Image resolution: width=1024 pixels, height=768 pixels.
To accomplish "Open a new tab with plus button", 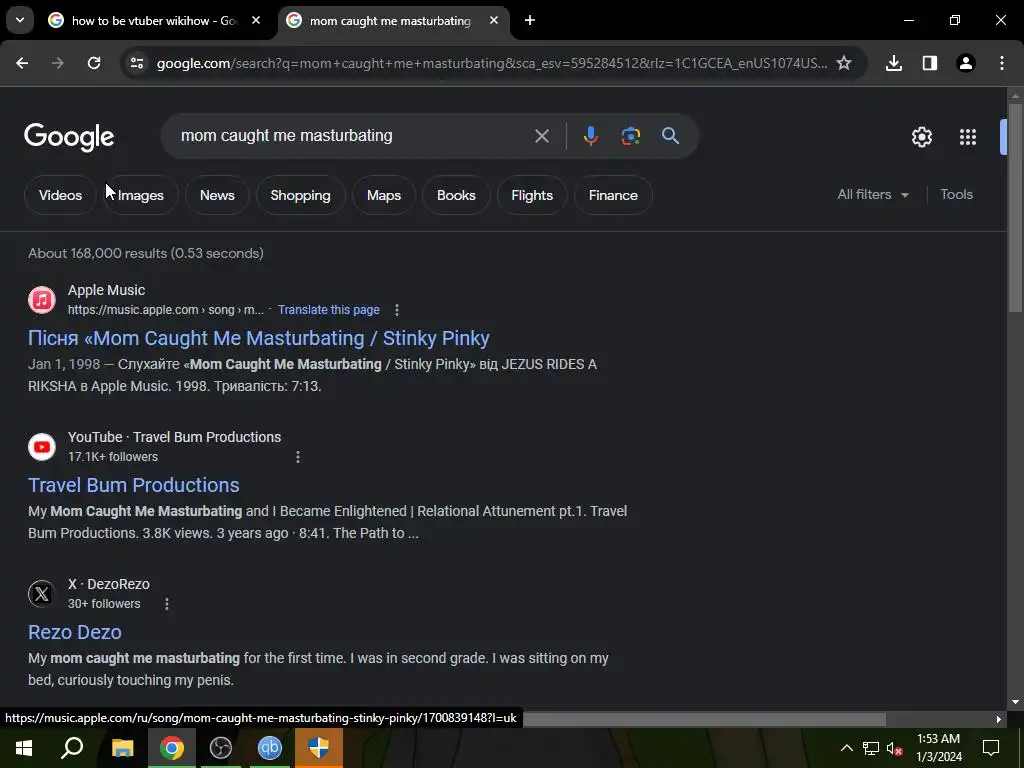I will [x=530, y=20].
